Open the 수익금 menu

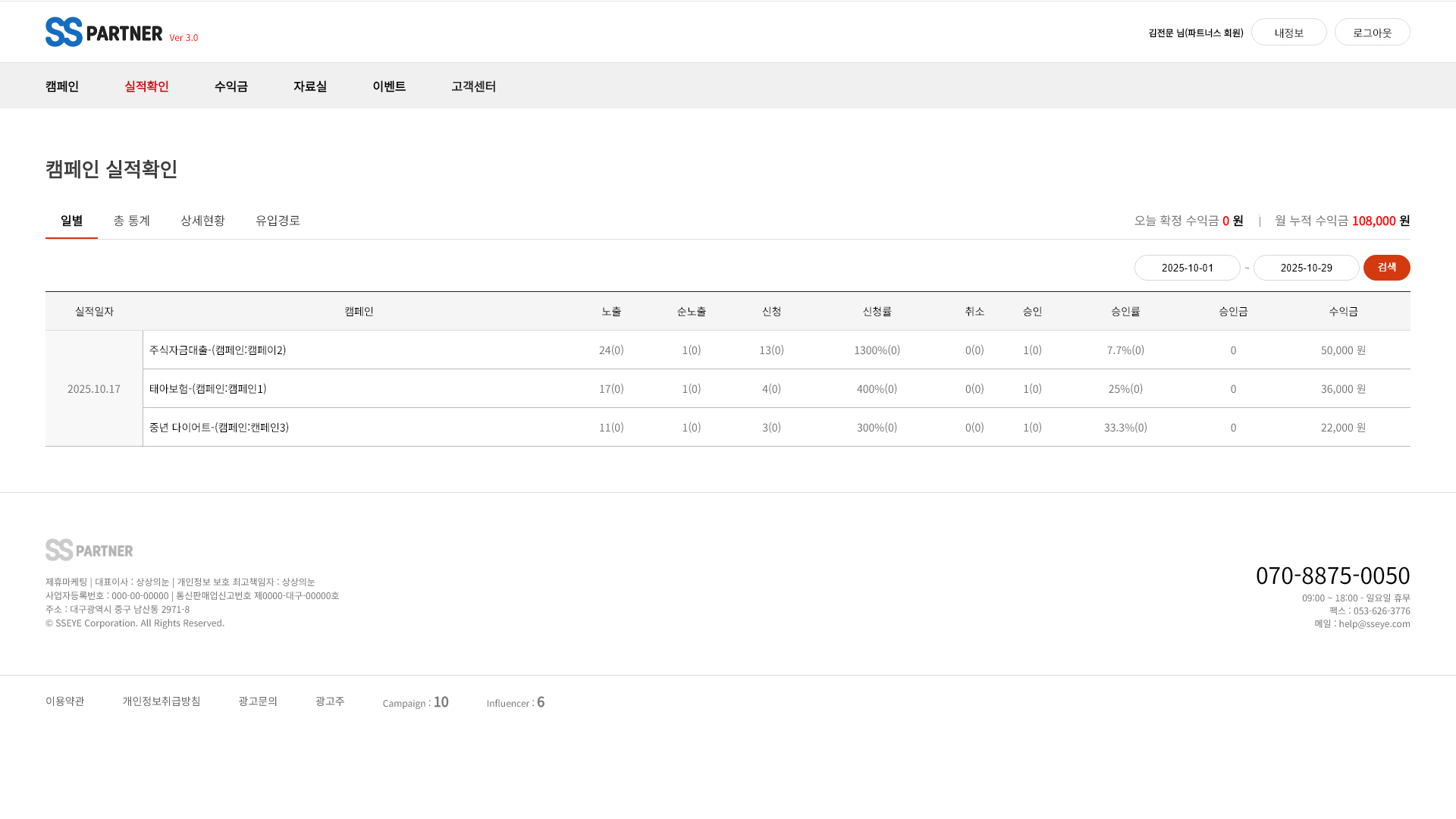pos(231,86)
